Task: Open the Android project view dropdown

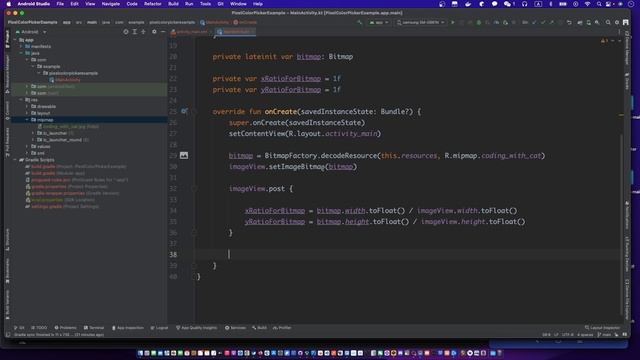Action: [x=31, y=32]
